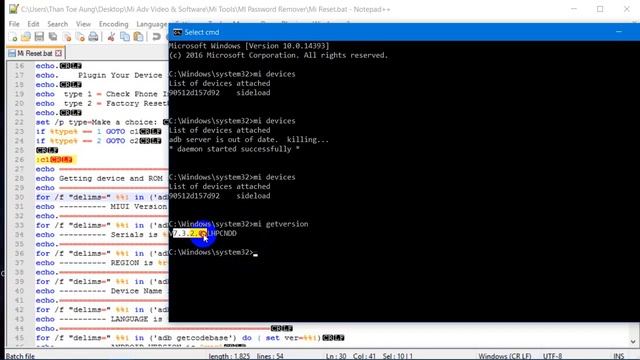Viewport: 640px width, 360px height.
Task: Maximize the Notepad++ window
Action: 600,9
